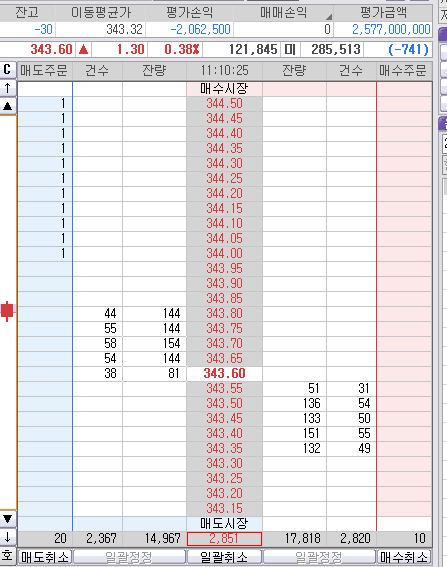This screenshot has width=447, height=567.
Task: Click the 매도주문 column header
Action: (x=44, y=70)
